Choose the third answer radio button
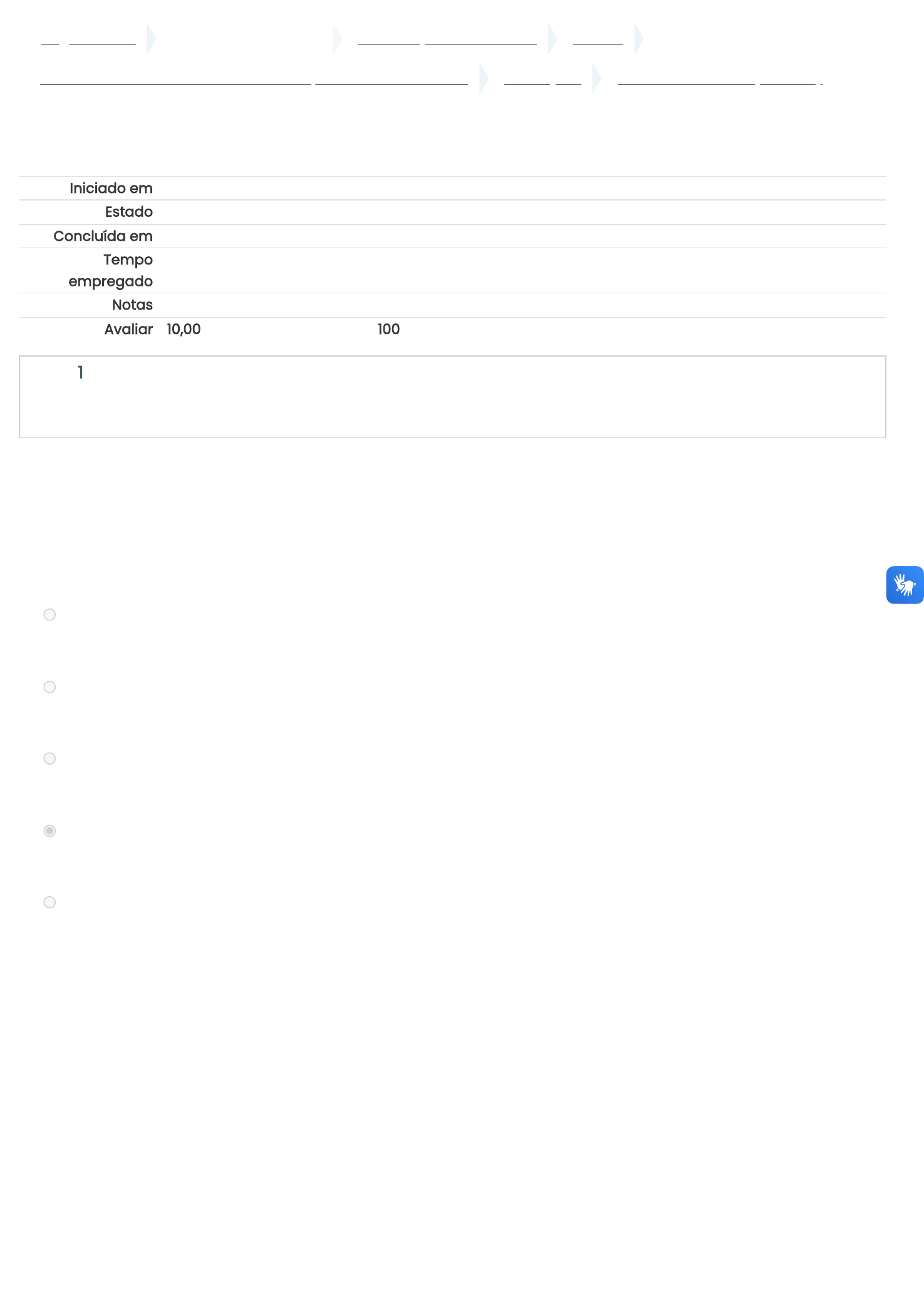This screenshot has height=1296, width=924. (49, 759)
